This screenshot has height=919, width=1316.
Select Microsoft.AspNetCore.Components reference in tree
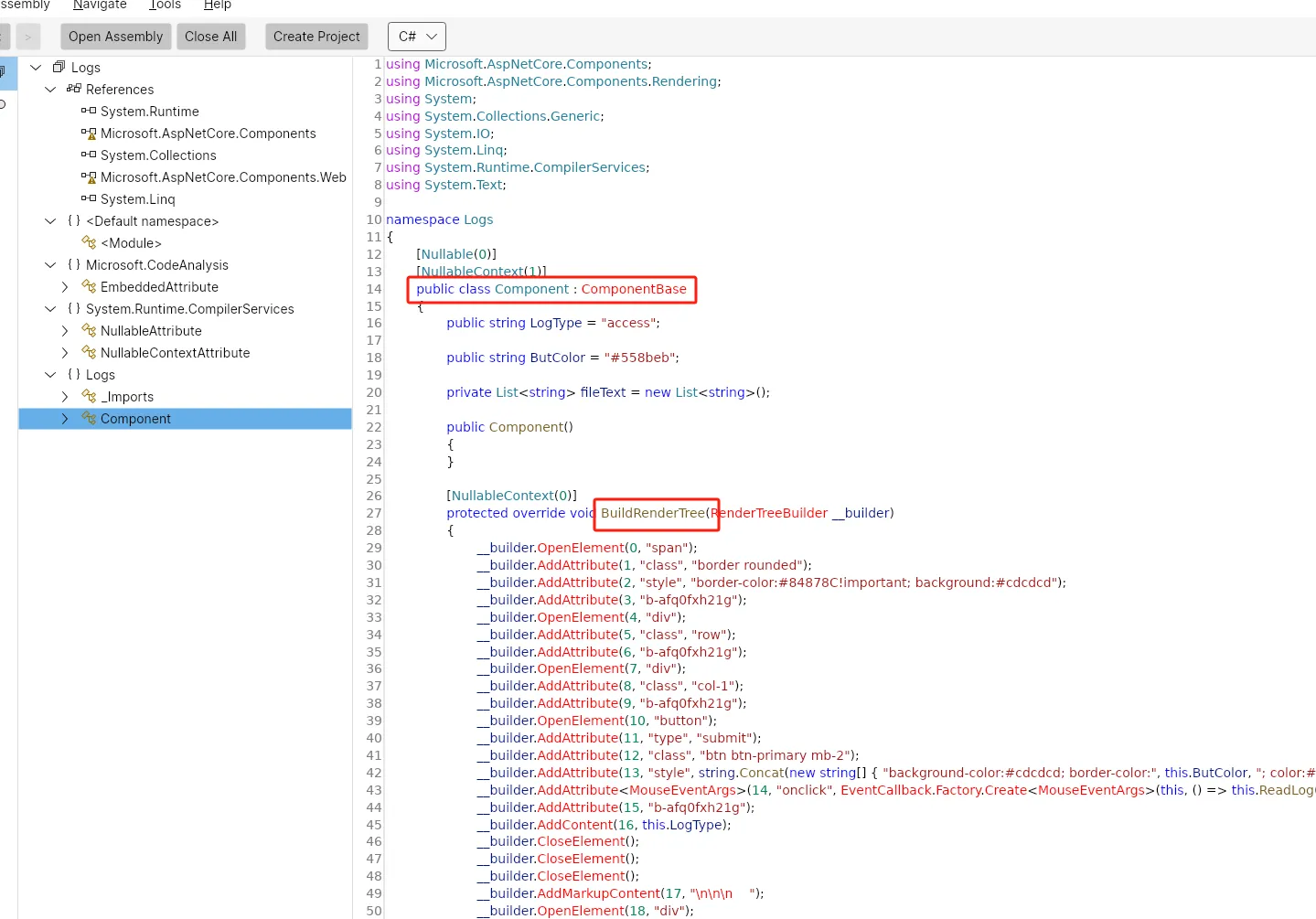[x=208, y=133]
